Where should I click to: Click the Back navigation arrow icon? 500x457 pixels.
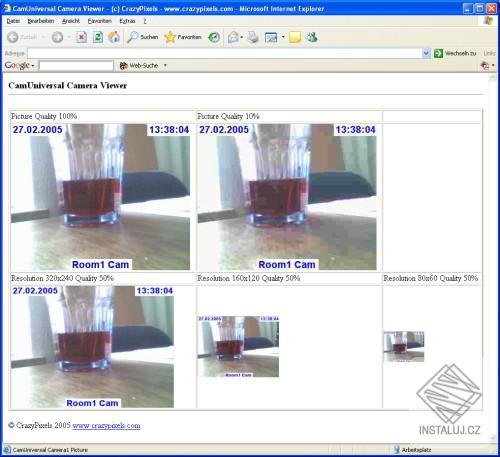13,37
